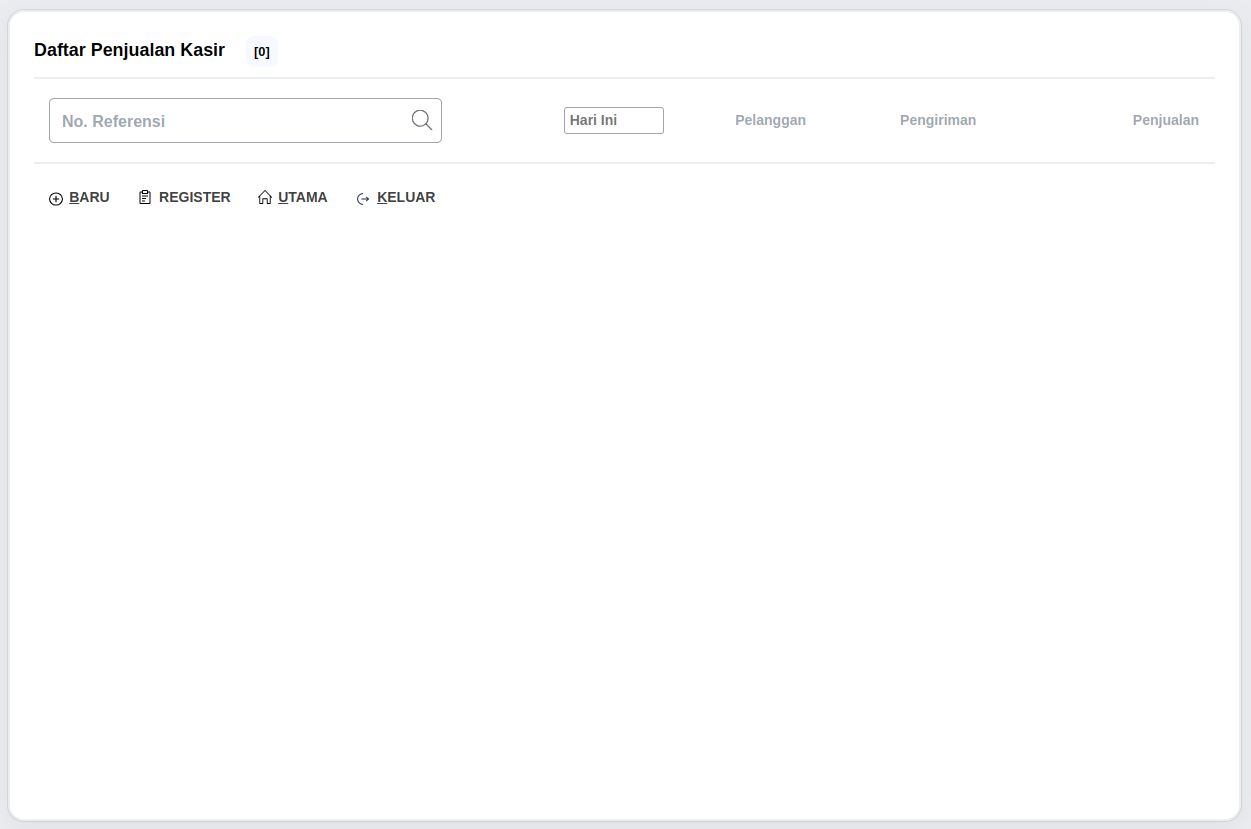Go to main page via UTAMA text
This screenshot has width=1251, height=829.
click(x=302, y=198)
